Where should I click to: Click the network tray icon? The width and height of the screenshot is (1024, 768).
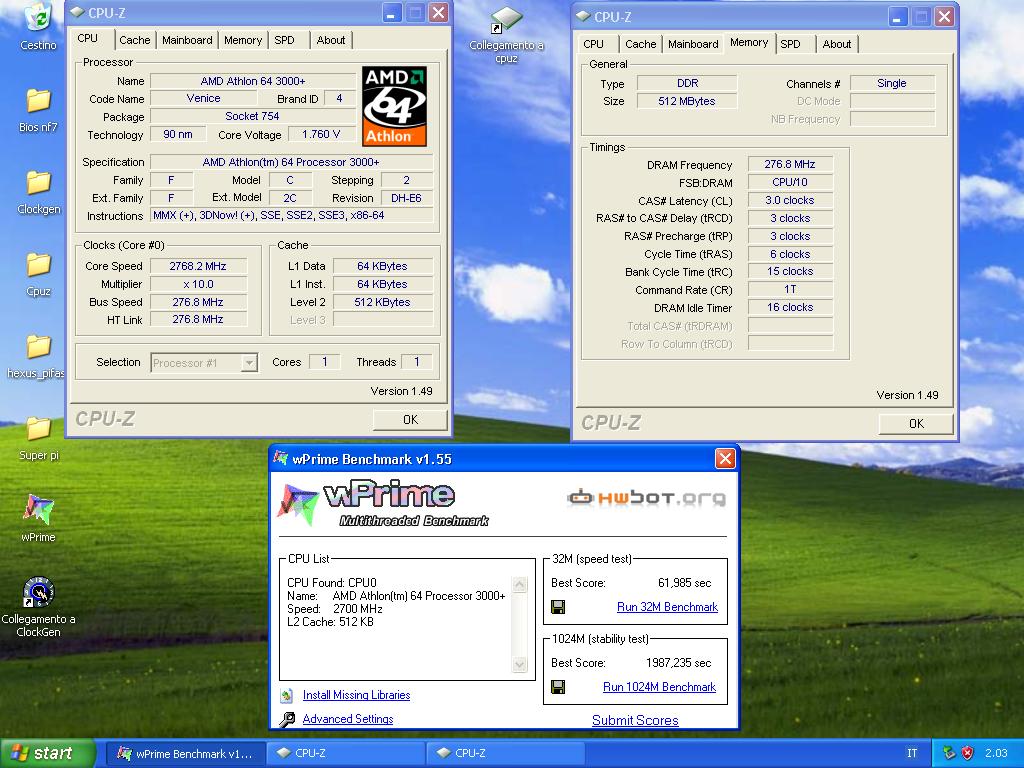tap(950, 753)
